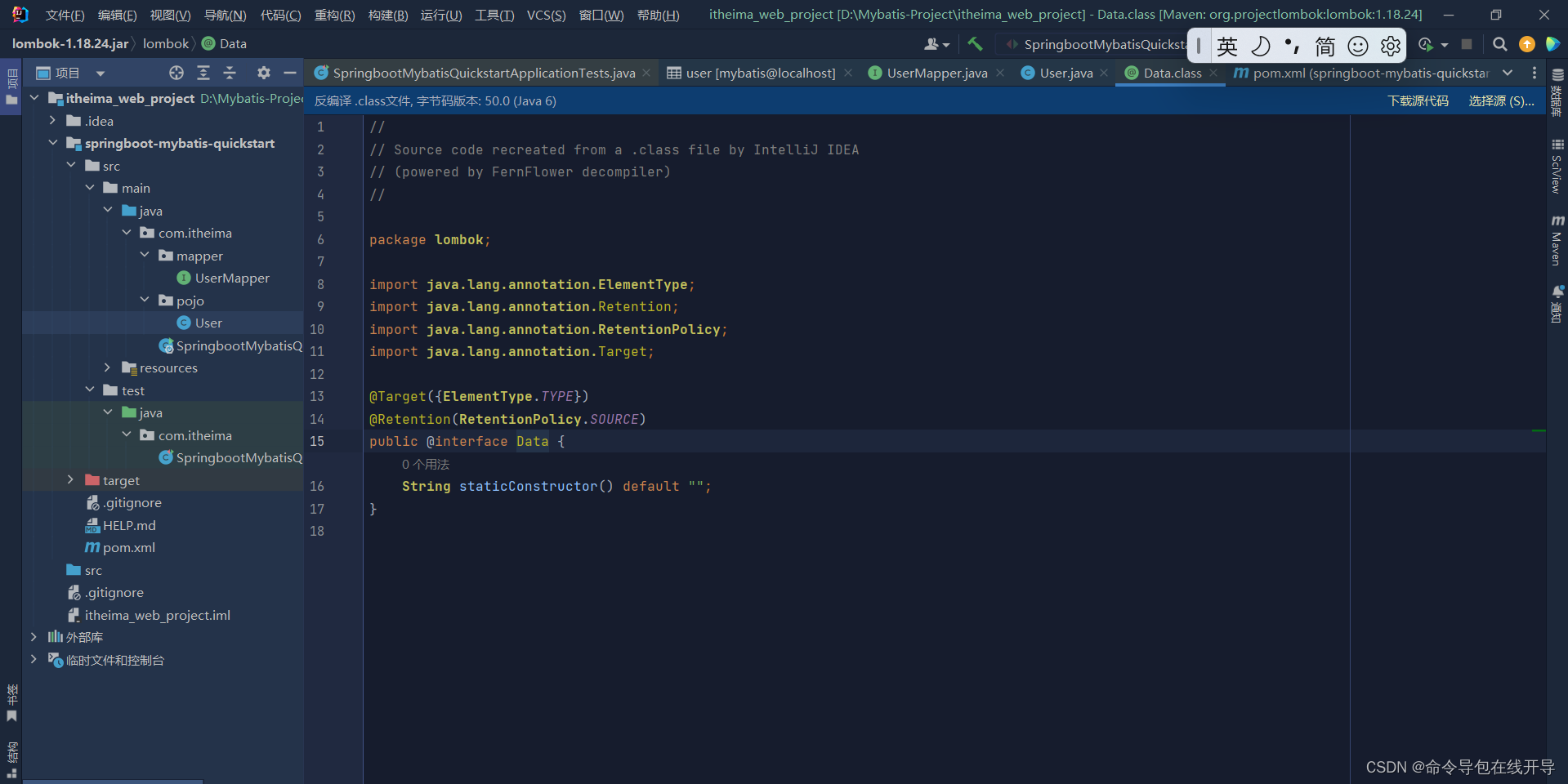The width and height of the screenshot is (1568, 784).
Task: Select UserMapper in project tree
Action: (x=232, y=278)
